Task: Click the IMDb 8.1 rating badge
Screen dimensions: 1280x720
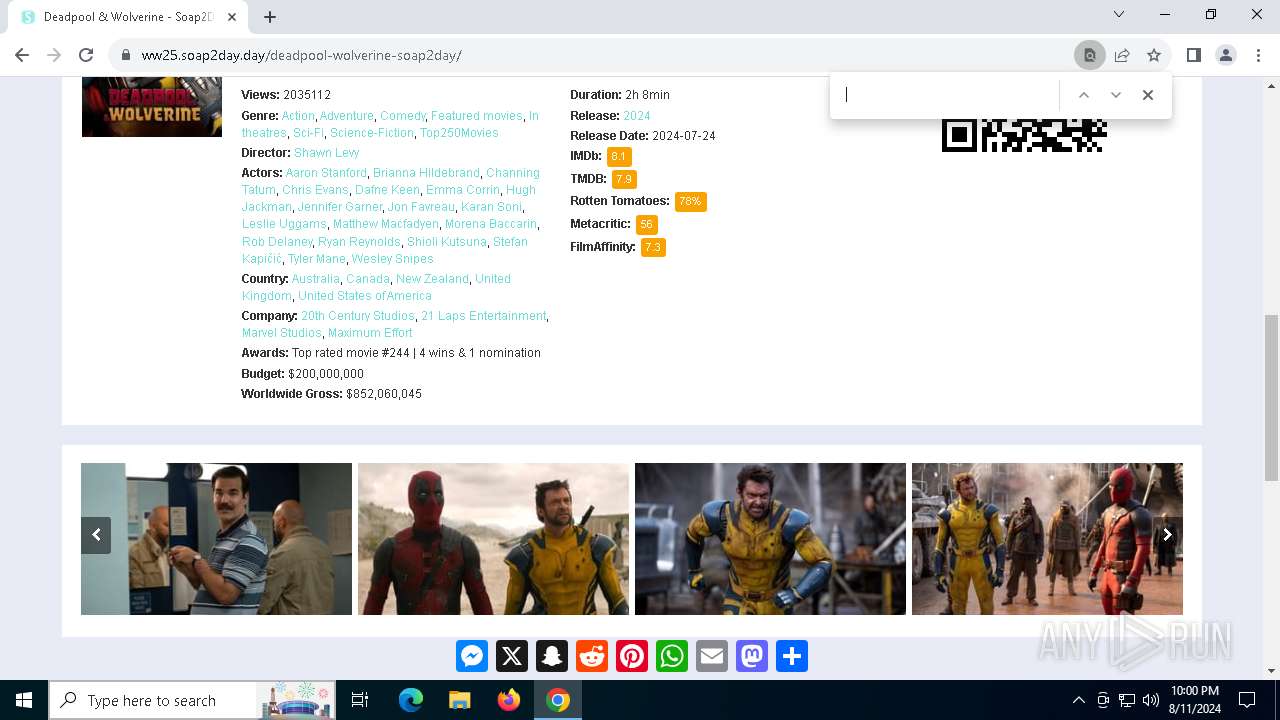Action: click(x=619, y=157)
